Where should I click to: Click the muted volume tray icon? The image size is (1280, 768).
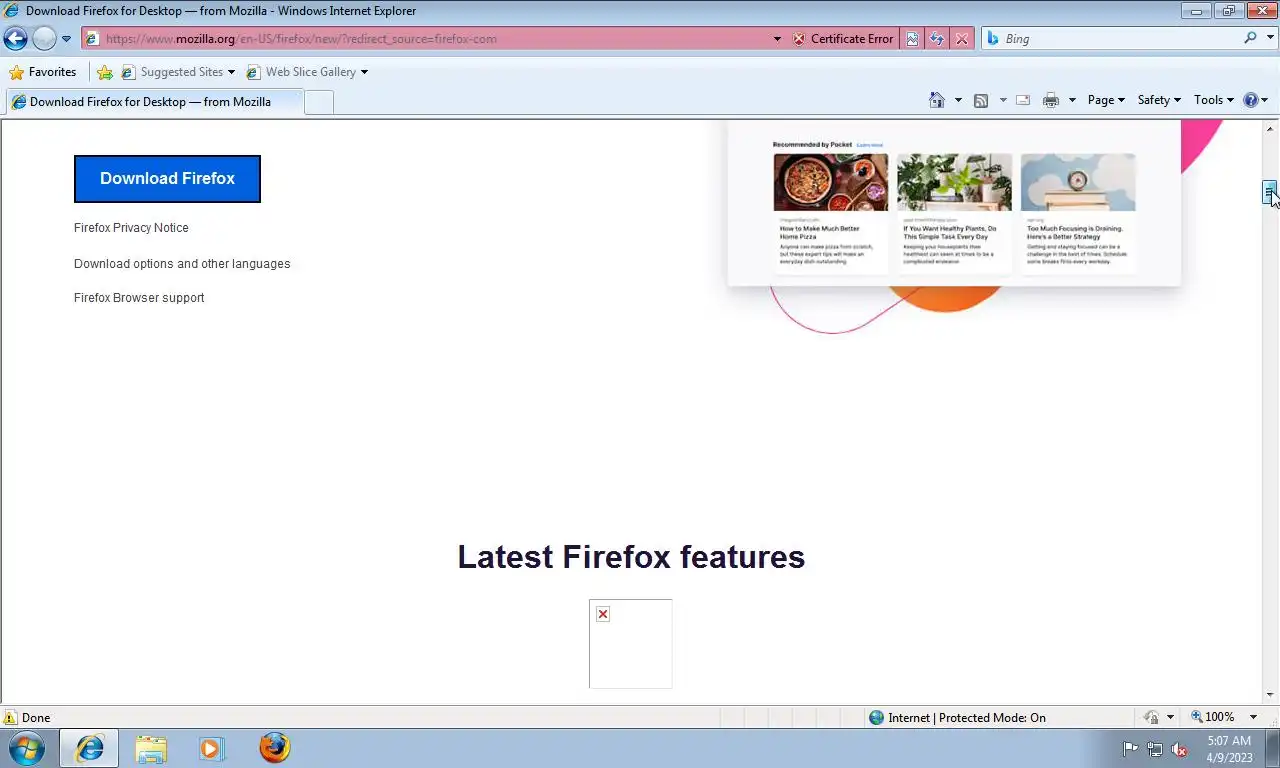pyautogui.click(x=1179, y=749)
